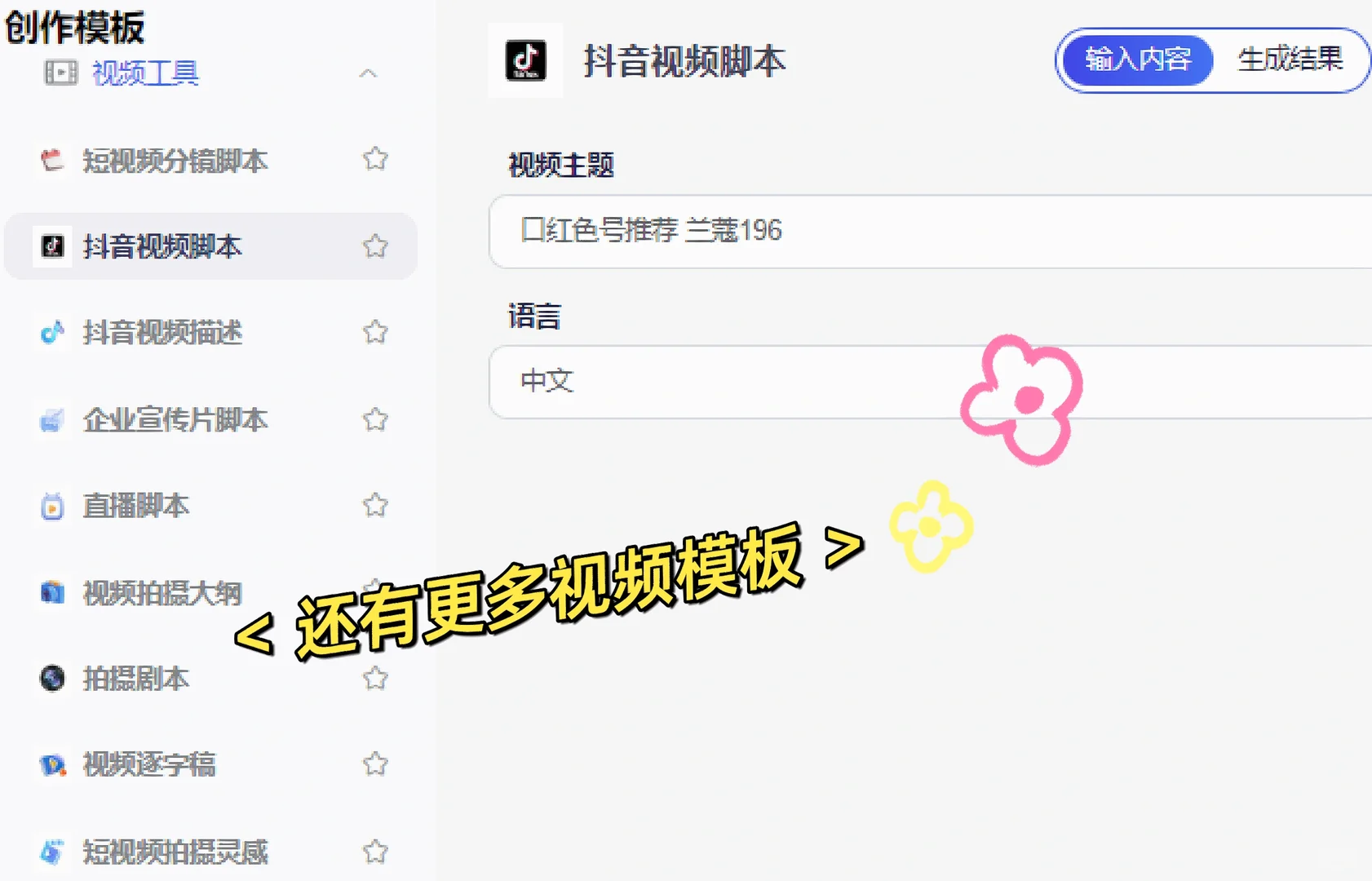Viewport: 1372px width, 881px height.
Task: Click the 抖音视频描述 music note icon
Action: click(52, 333)
